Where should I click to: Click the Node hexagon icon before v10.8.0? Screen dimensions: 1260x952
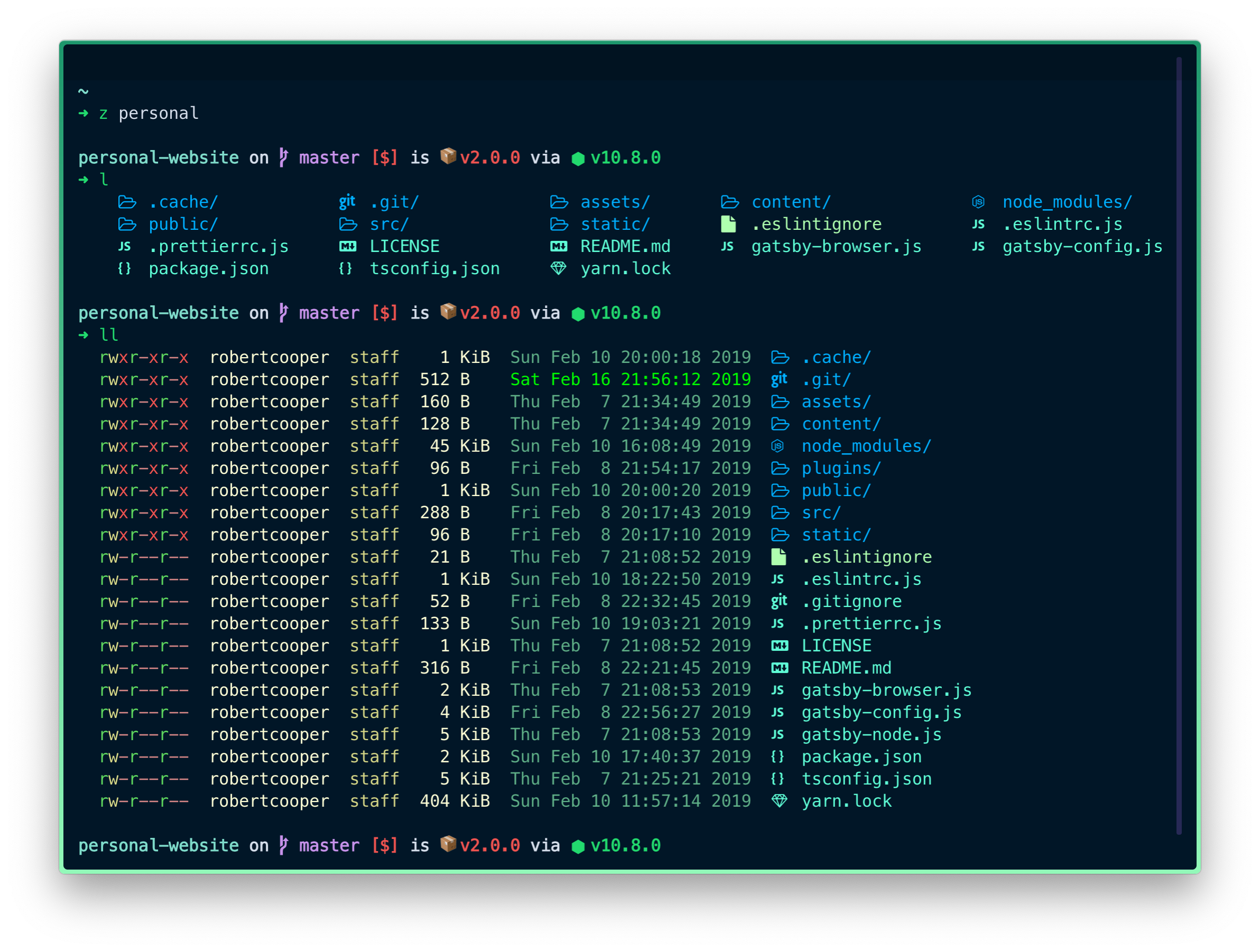pos(578,158)
